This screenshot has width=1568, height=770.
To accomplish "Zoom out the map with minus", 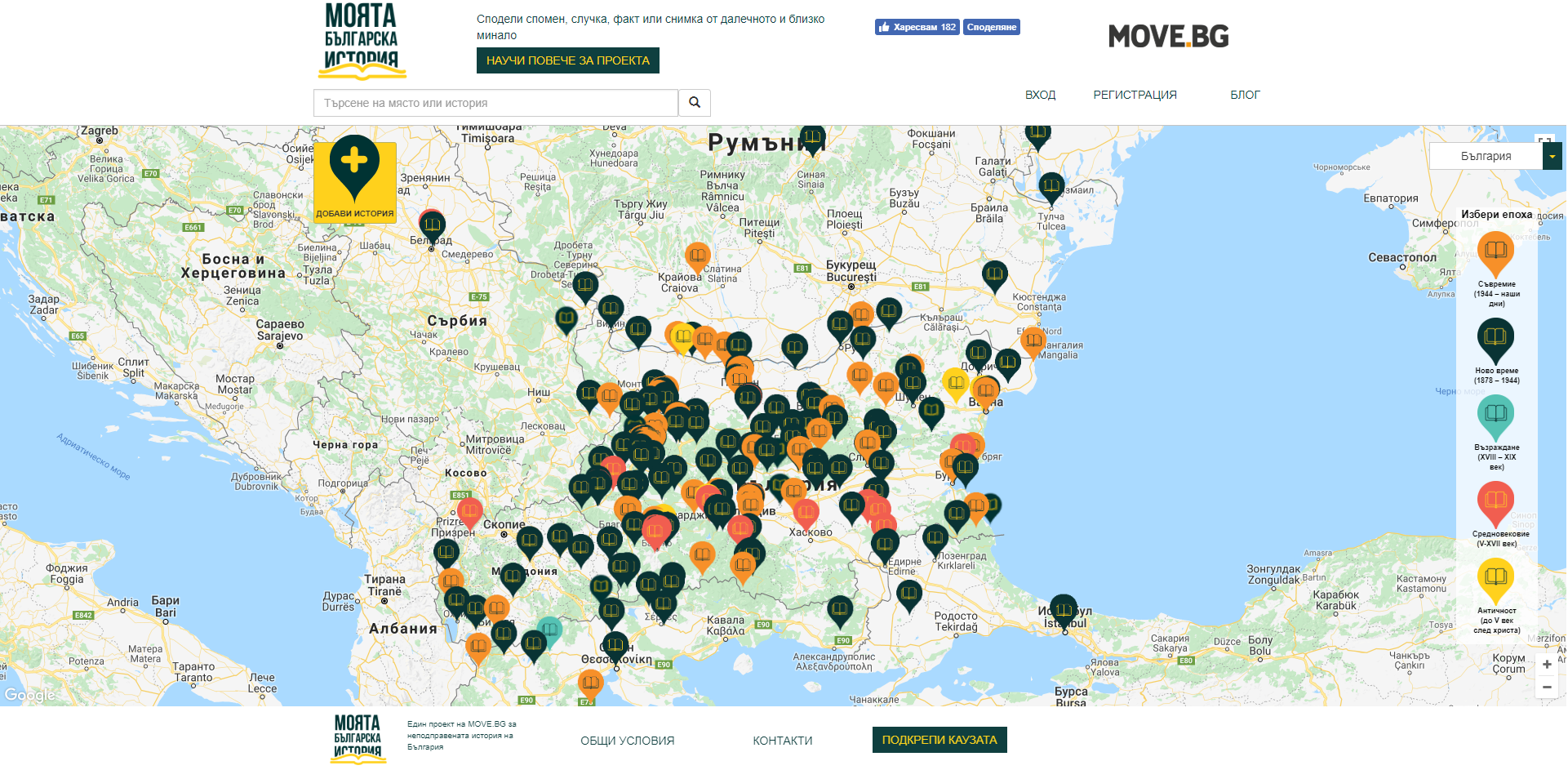I will (1547, 688).
